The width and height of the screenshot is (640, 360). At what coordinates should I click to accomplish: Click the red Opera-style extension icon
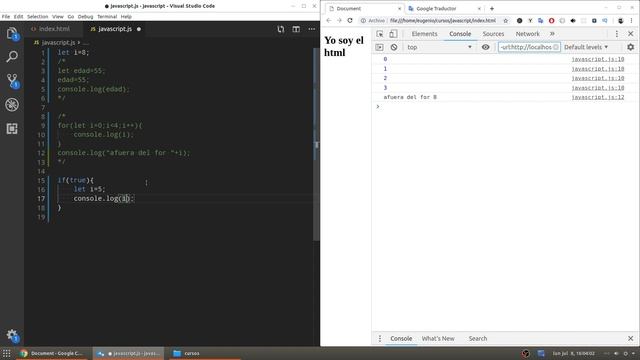pyautogui.click(x=551, y=20)
